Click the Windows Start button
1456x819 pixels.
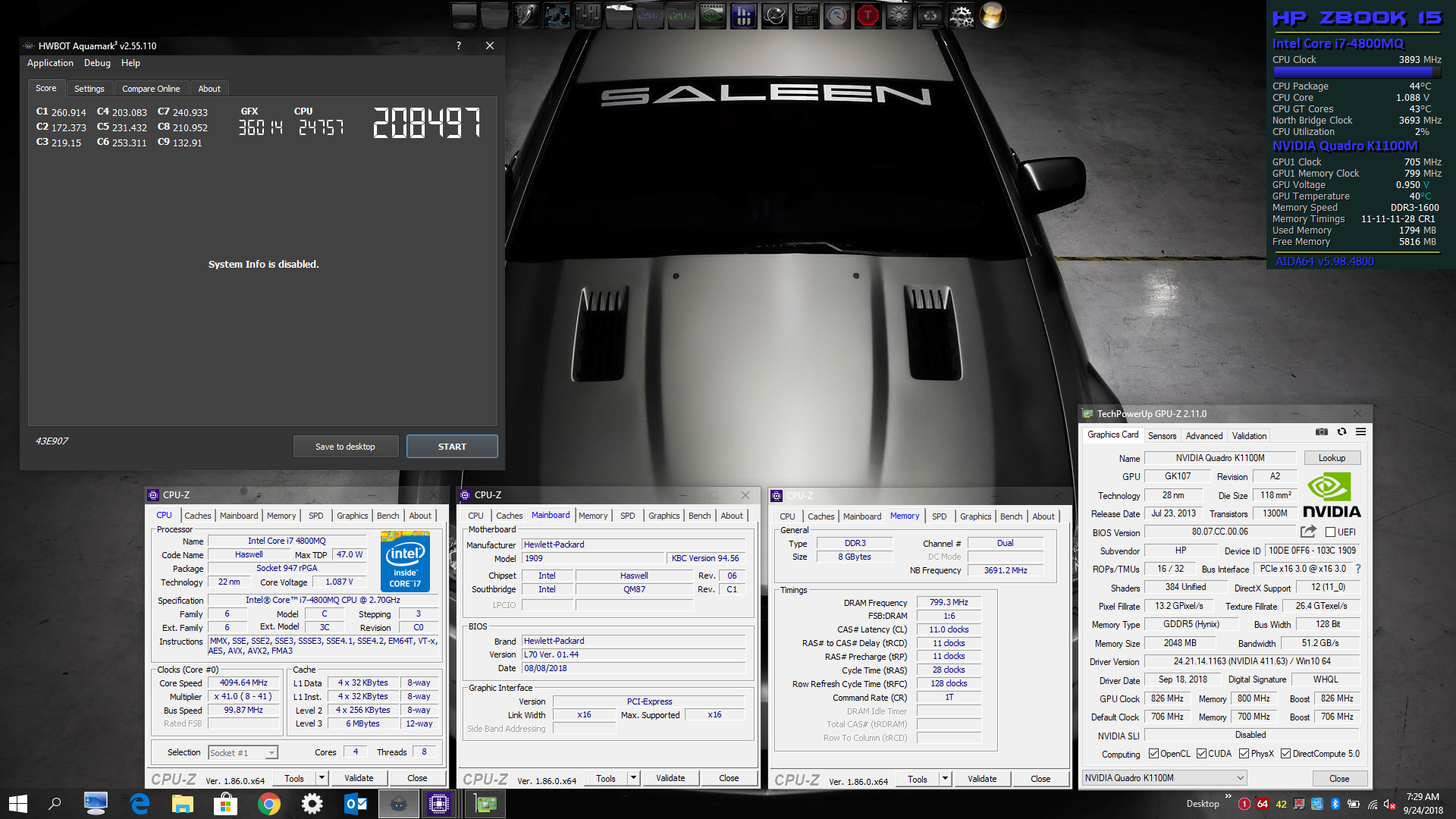pos(18,804)
